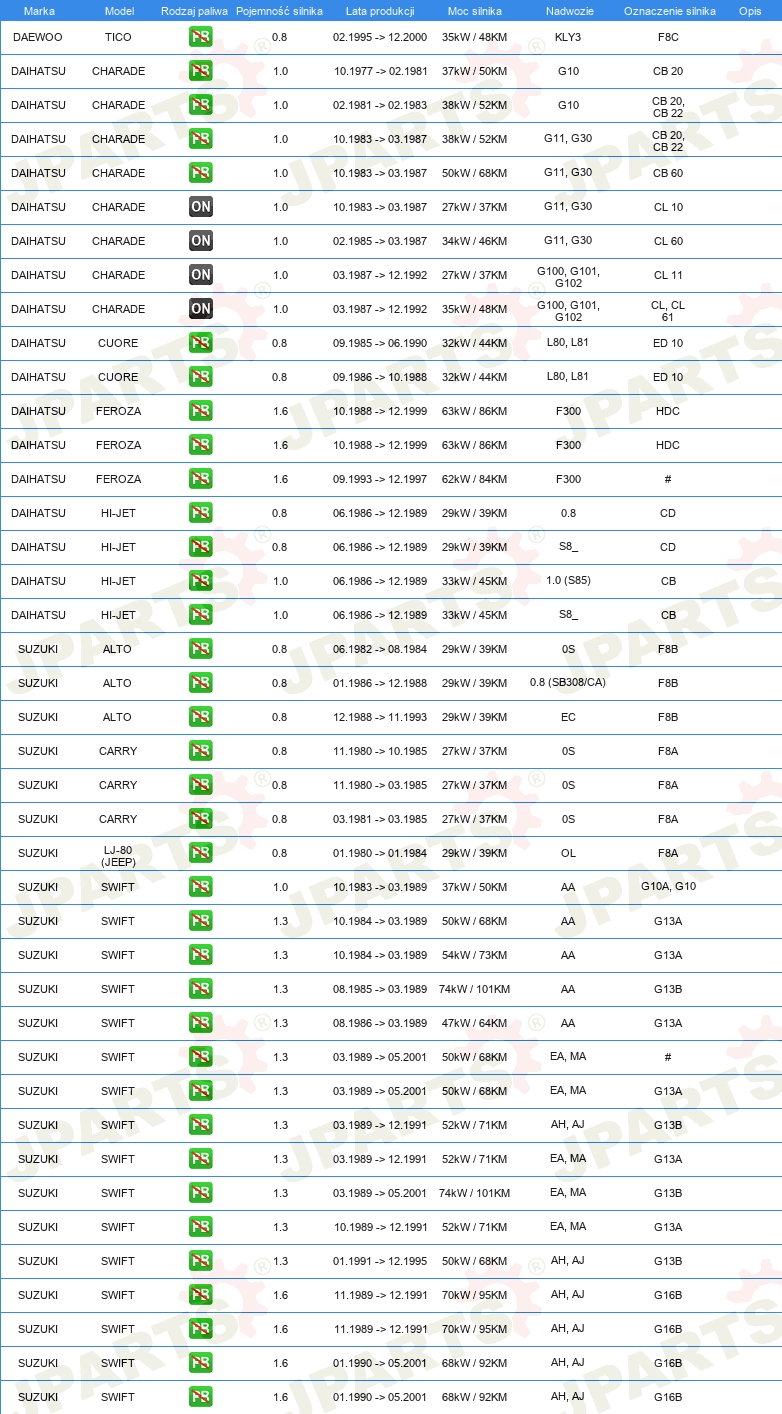Click the 54kW / 73KM power cell
The image size is (782, 1414).
tap(475, 955)
